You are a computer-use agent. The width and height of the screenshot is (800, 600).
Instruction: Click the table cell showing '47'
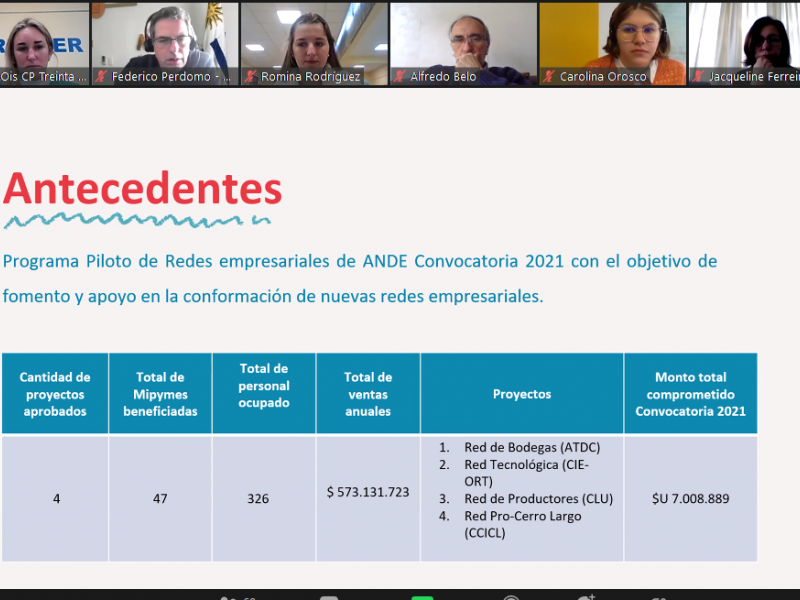[x=160, y=498]
